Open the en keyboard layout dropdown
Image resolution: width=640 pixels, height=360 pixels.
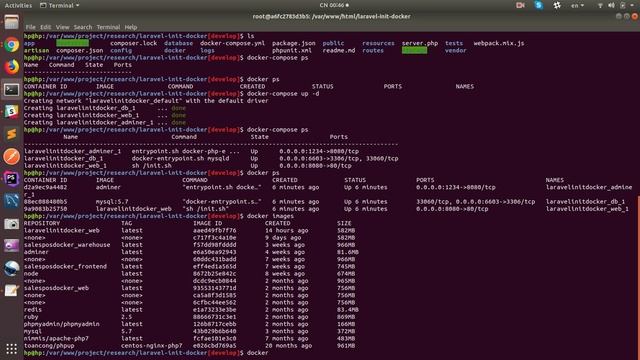pos(577,5)
